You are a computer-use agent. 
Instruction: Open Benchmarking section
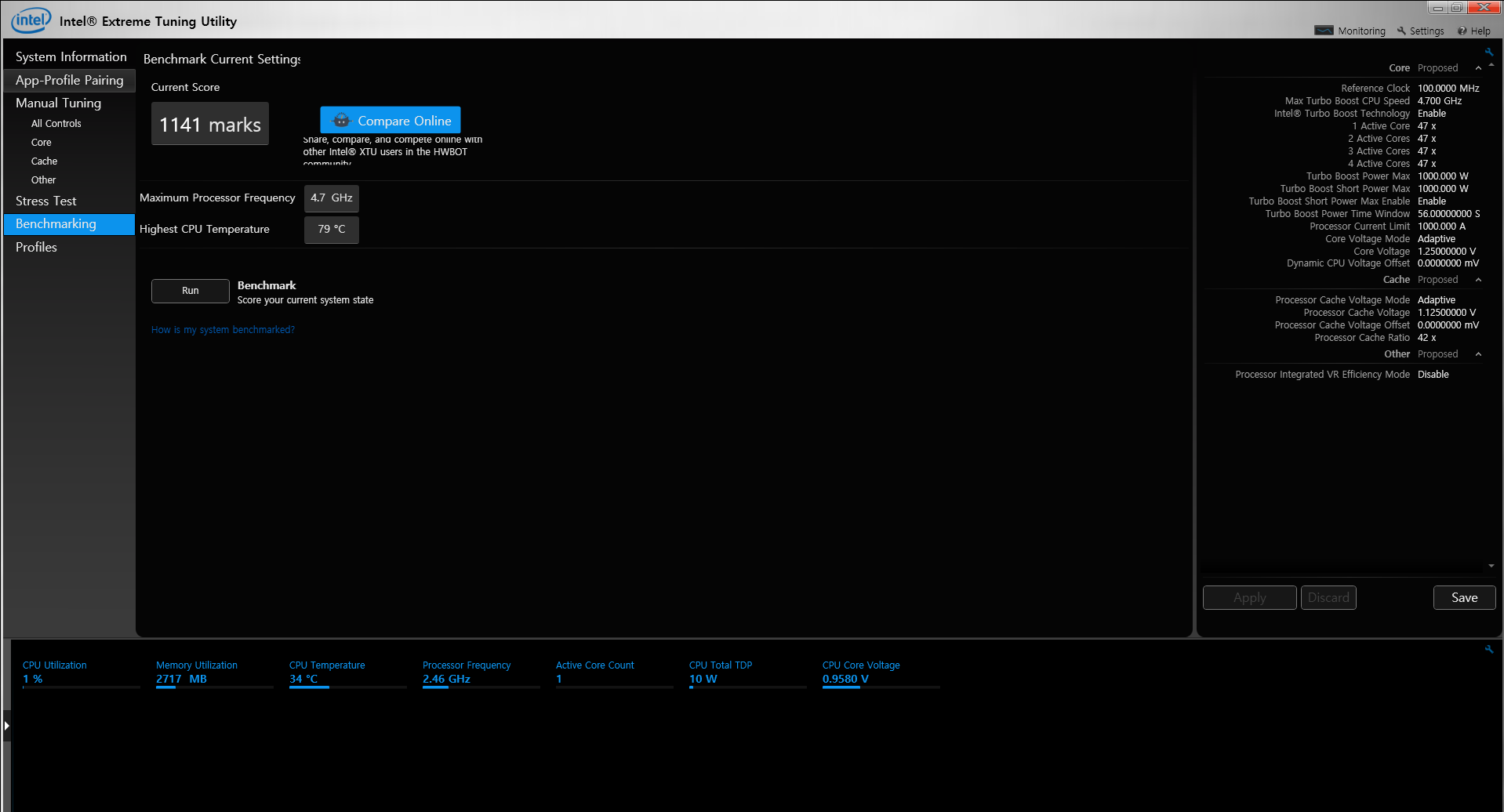point(70,224)
